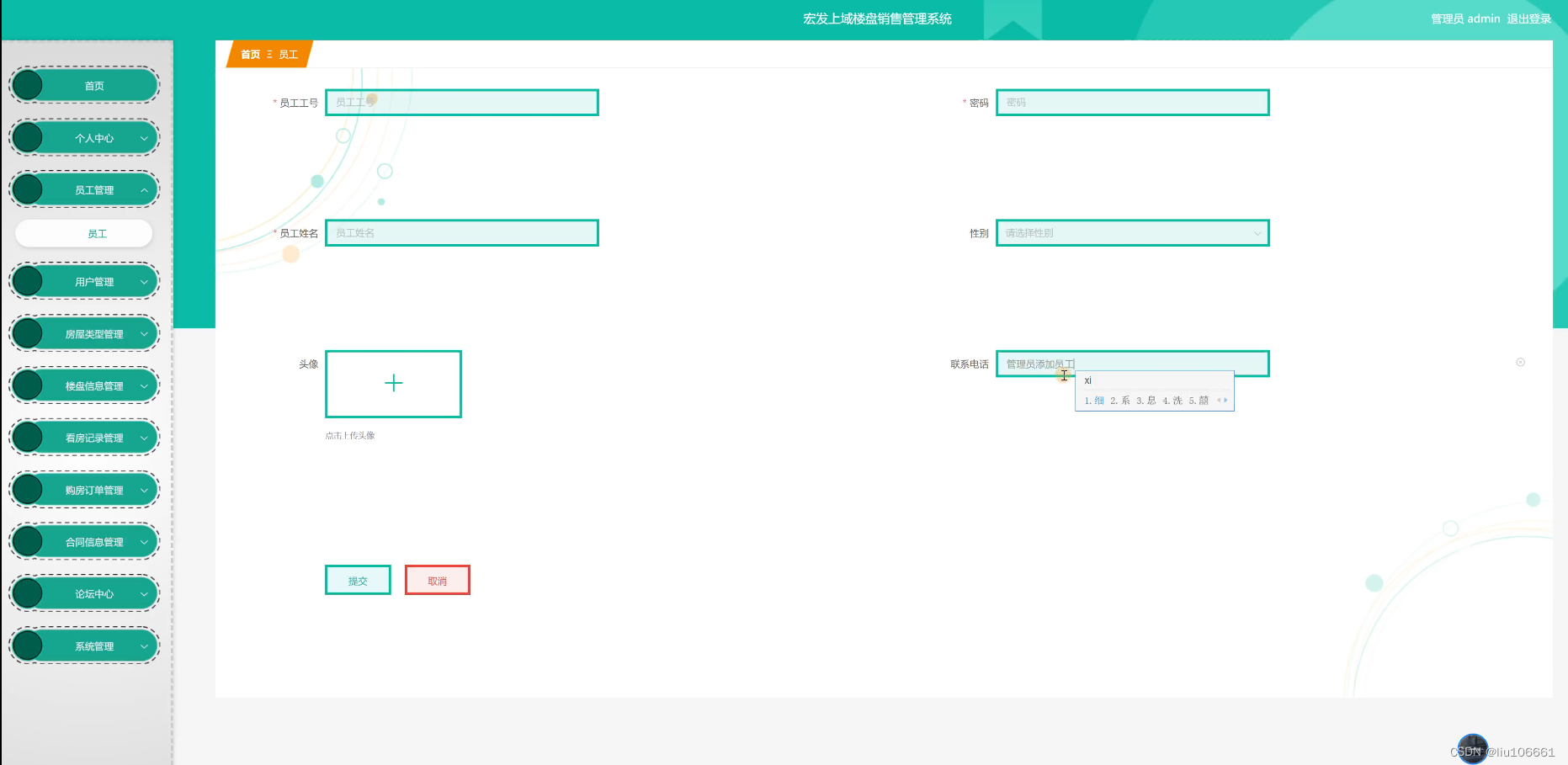Click the 点击上传头像 hint text
This screenshot has width=1568, height=765.
click(350, 436)
